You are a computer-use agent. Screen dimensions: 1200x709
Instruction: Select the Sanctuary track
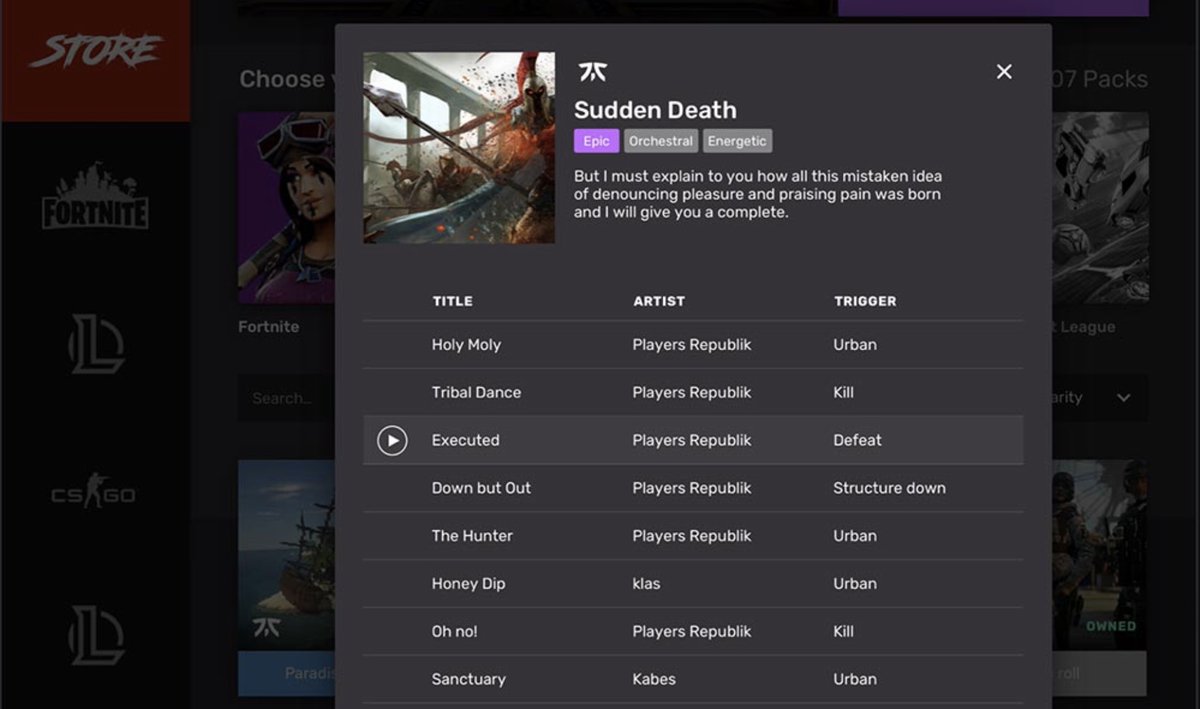468,679
